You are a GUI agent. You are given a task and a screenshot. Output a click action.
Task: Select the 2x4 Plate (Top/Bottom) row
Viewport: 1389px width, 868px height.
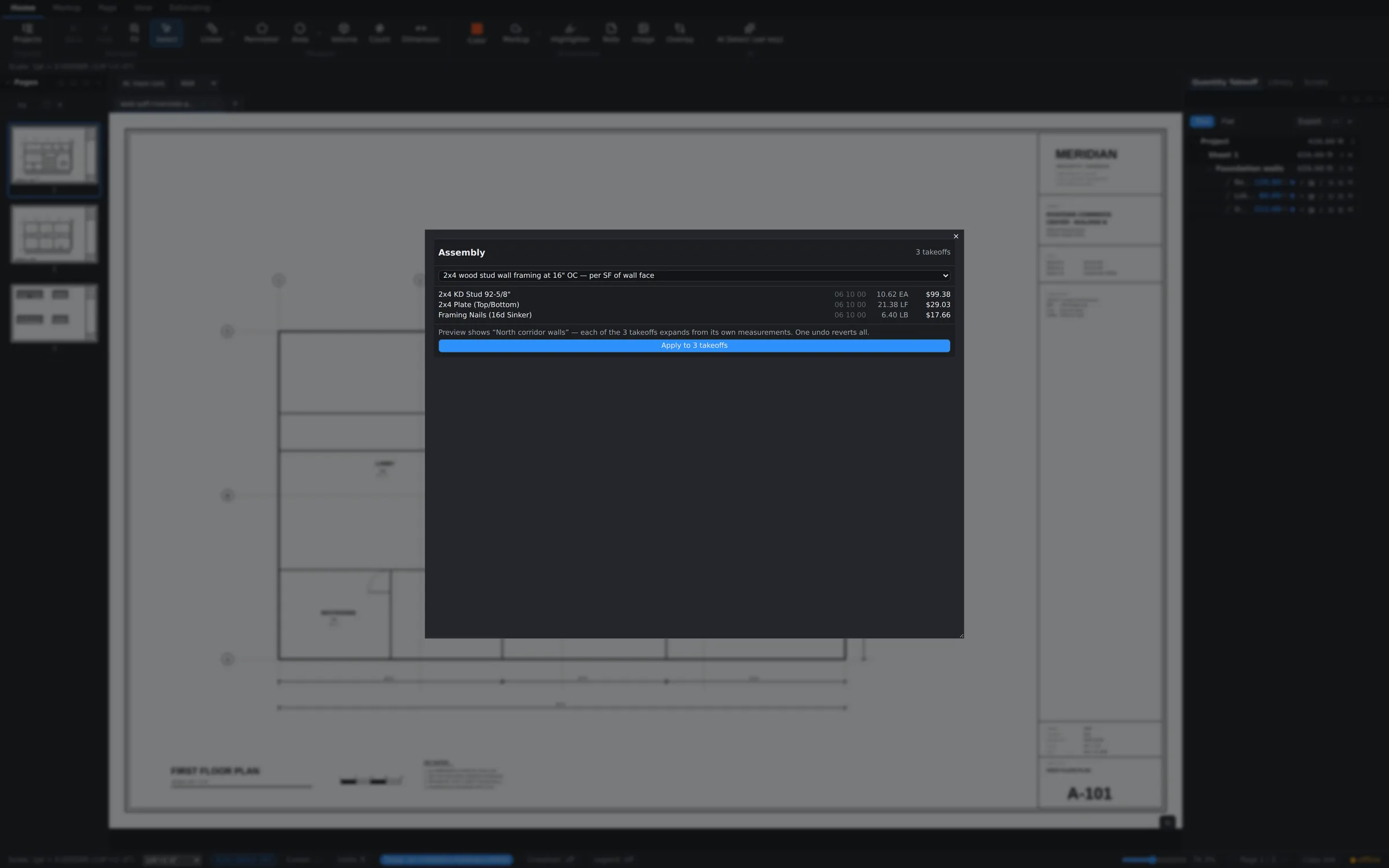(x=694, y=305)
